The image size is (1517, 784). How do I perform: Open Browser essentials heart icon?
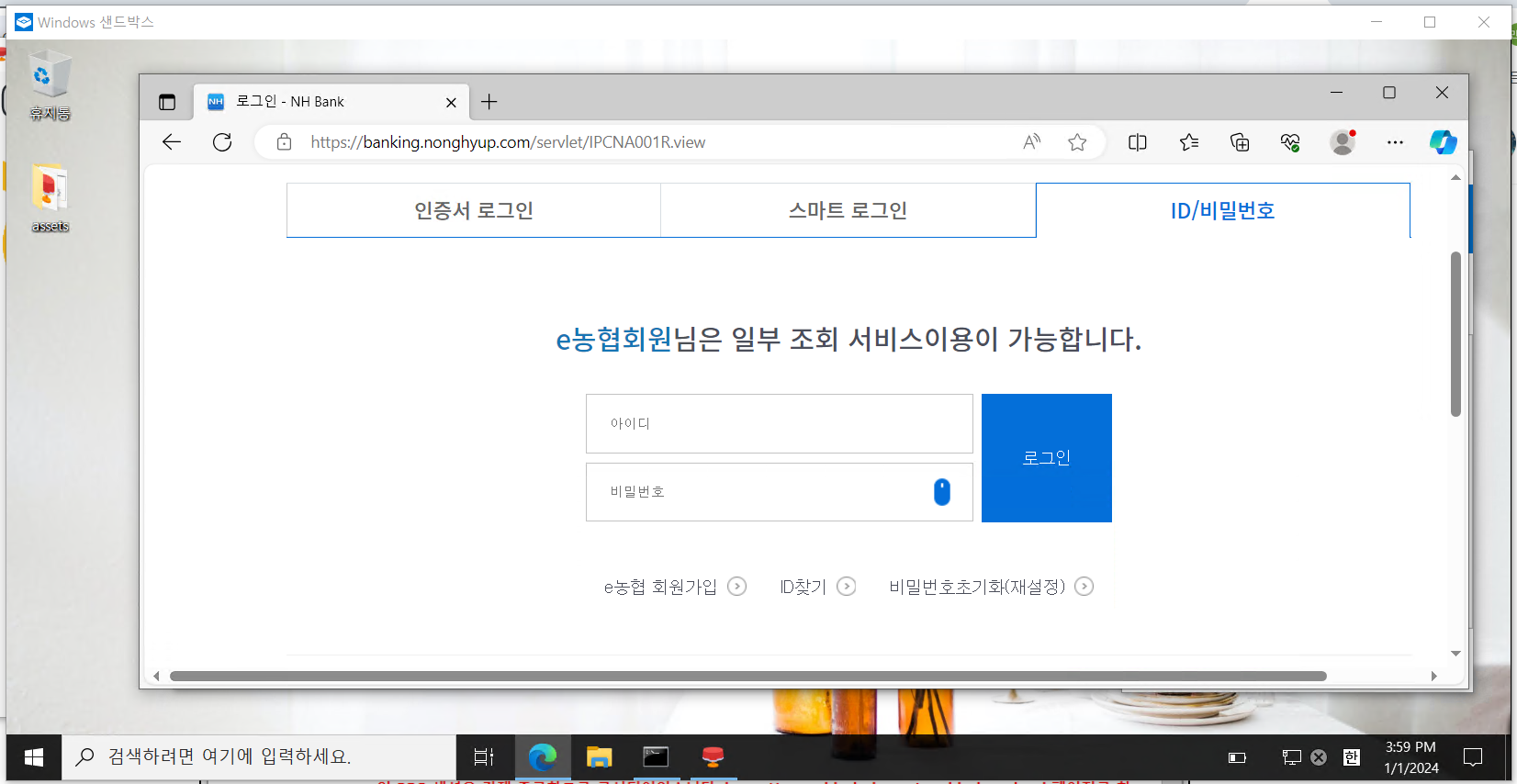[x=1290, y=142]
